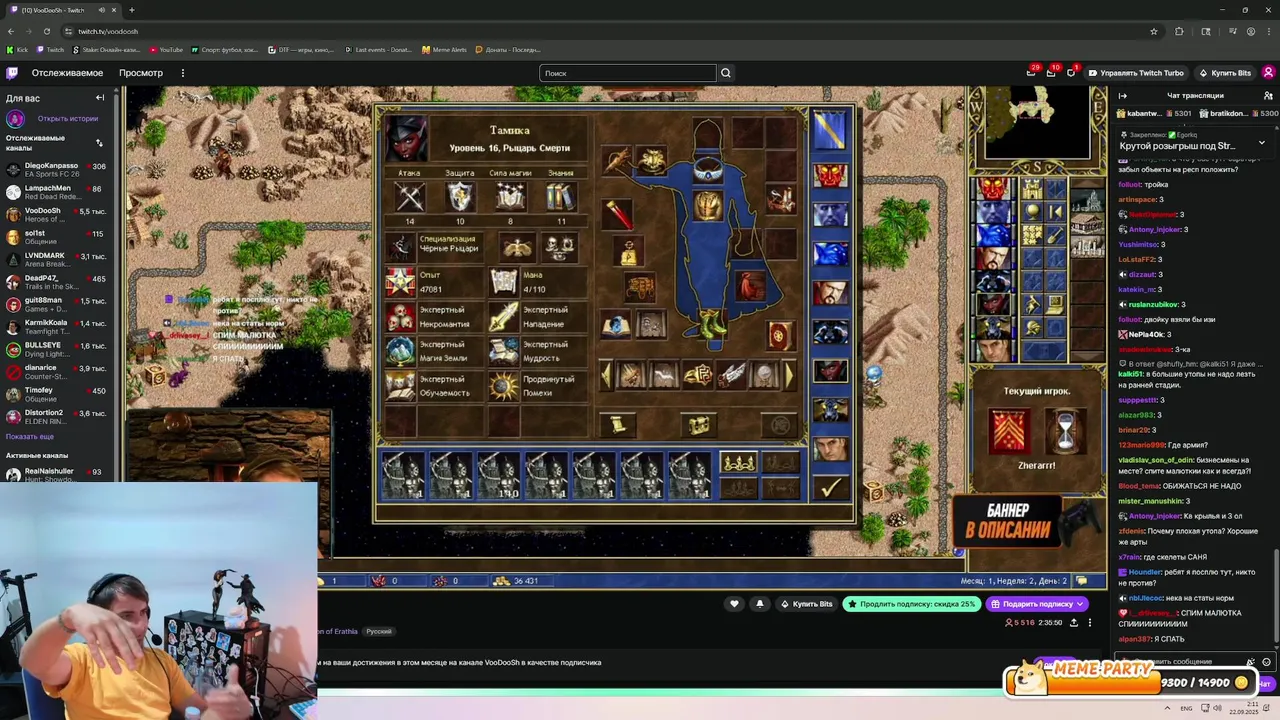Open Chrome three-dot menu
1280x720 pixels.
pyautogui.click(x=1267, y=31)
